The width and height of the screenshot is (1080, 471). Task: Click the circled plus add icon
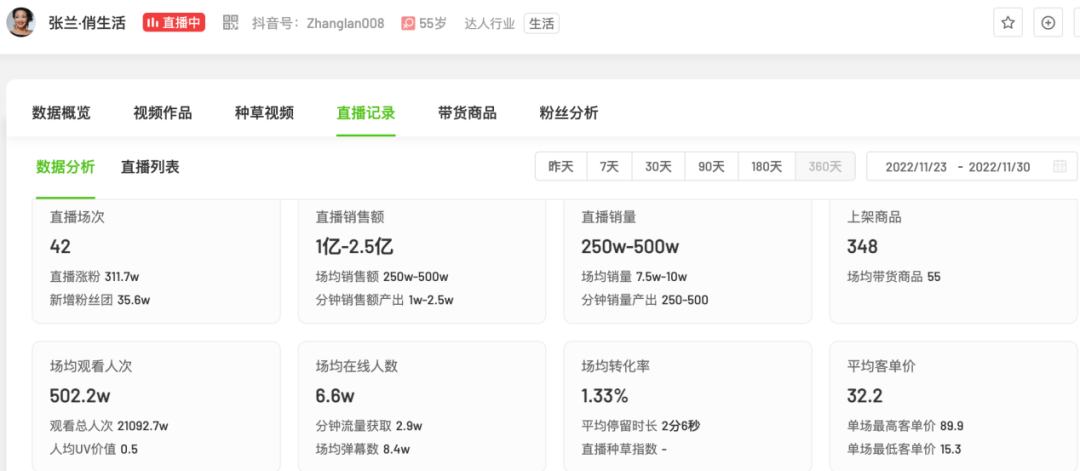coord(1048,23)
